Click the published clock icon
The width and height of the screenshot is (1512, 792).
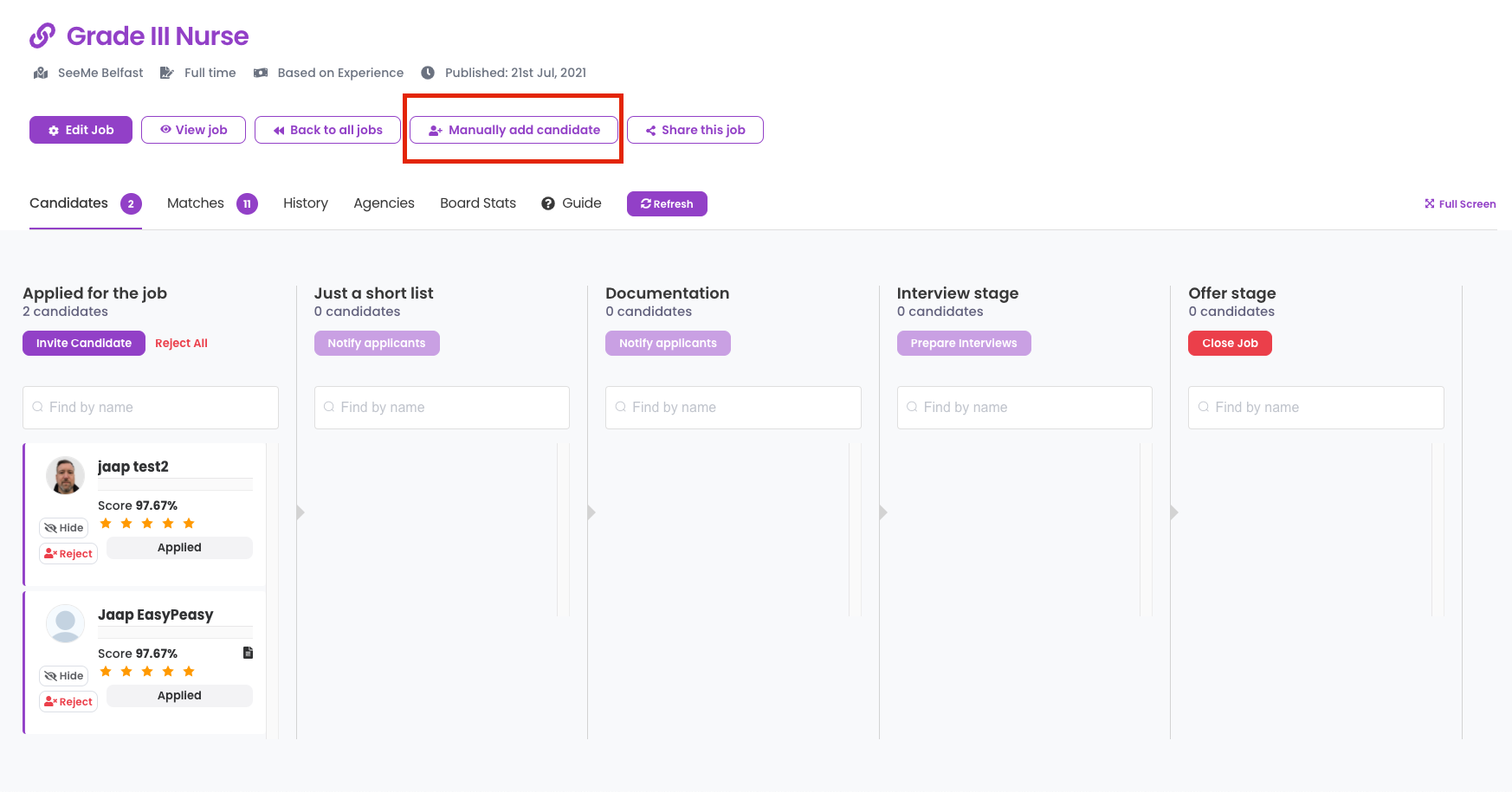[428, 73]
